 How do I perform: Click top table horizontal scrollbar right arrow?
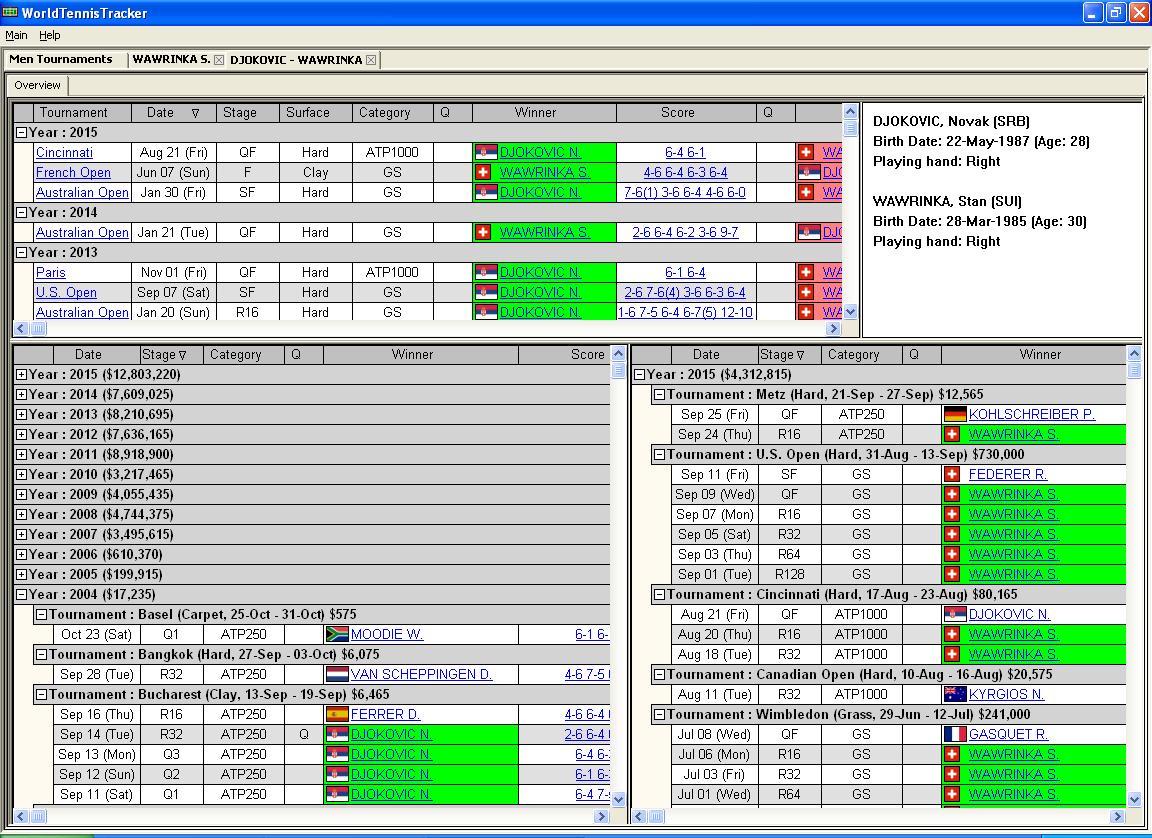(x=833, y=328)
